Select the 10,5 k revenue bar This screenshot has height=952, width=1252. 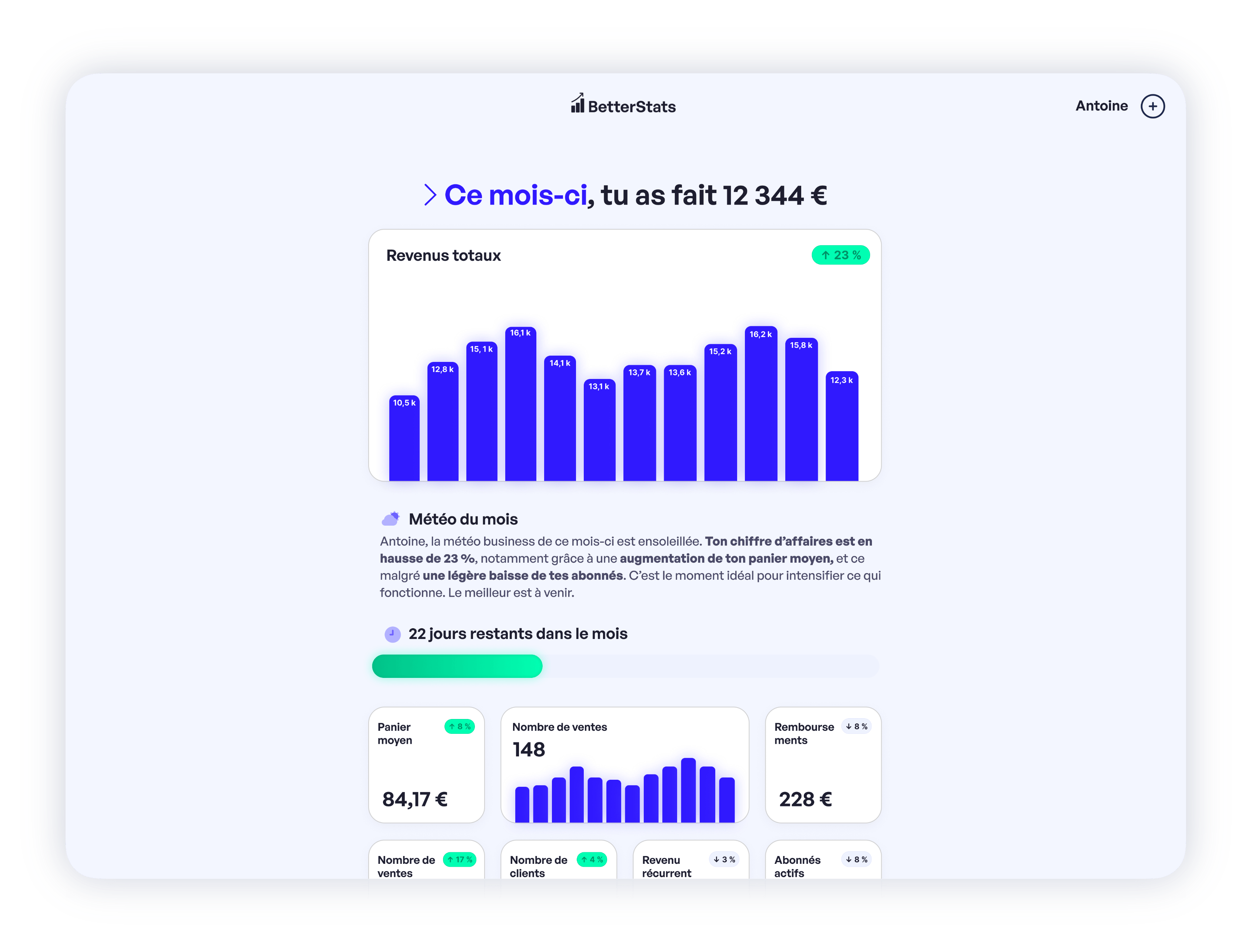[x=404, y=437]
